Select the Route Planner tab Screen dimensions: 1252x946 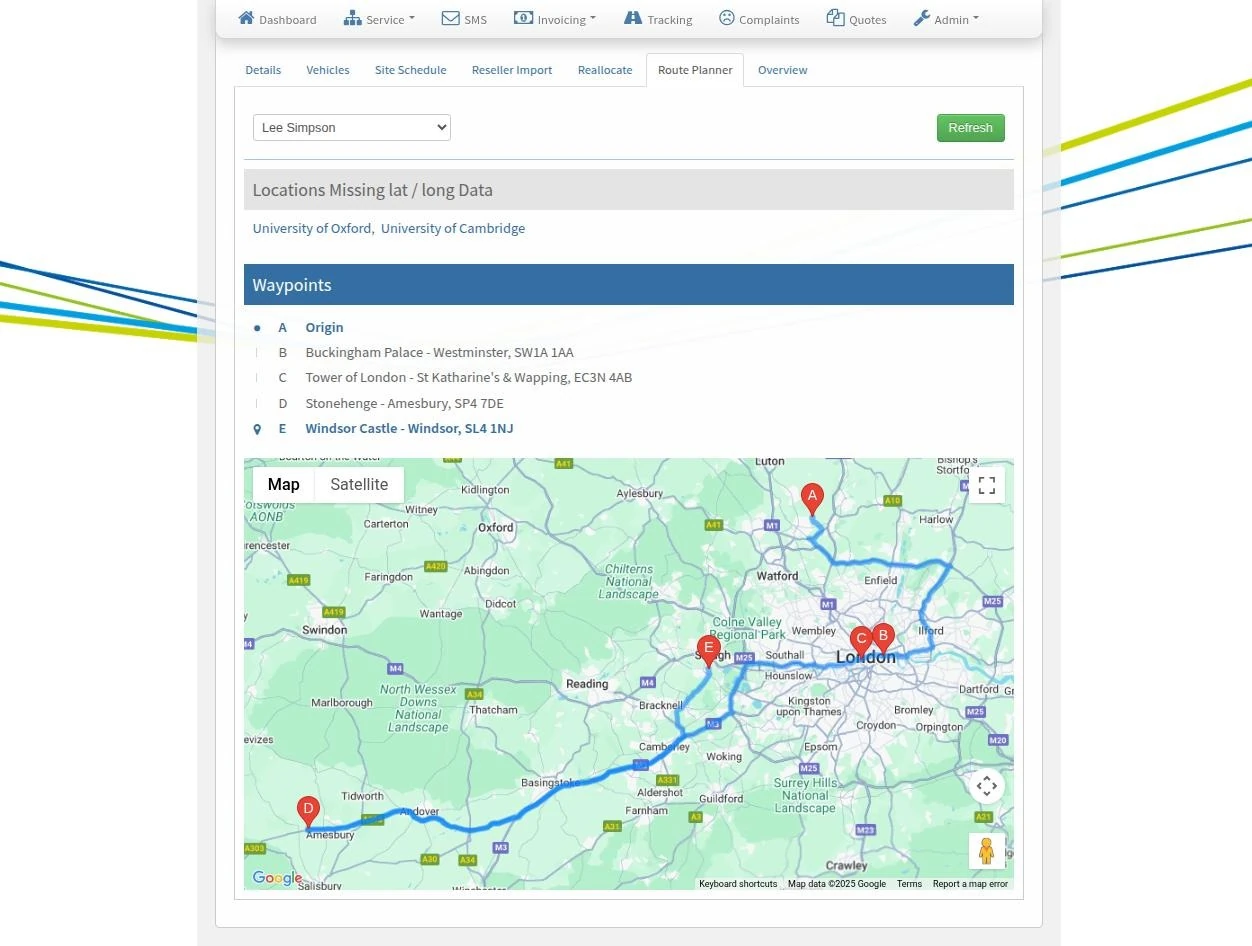point(695,70)
